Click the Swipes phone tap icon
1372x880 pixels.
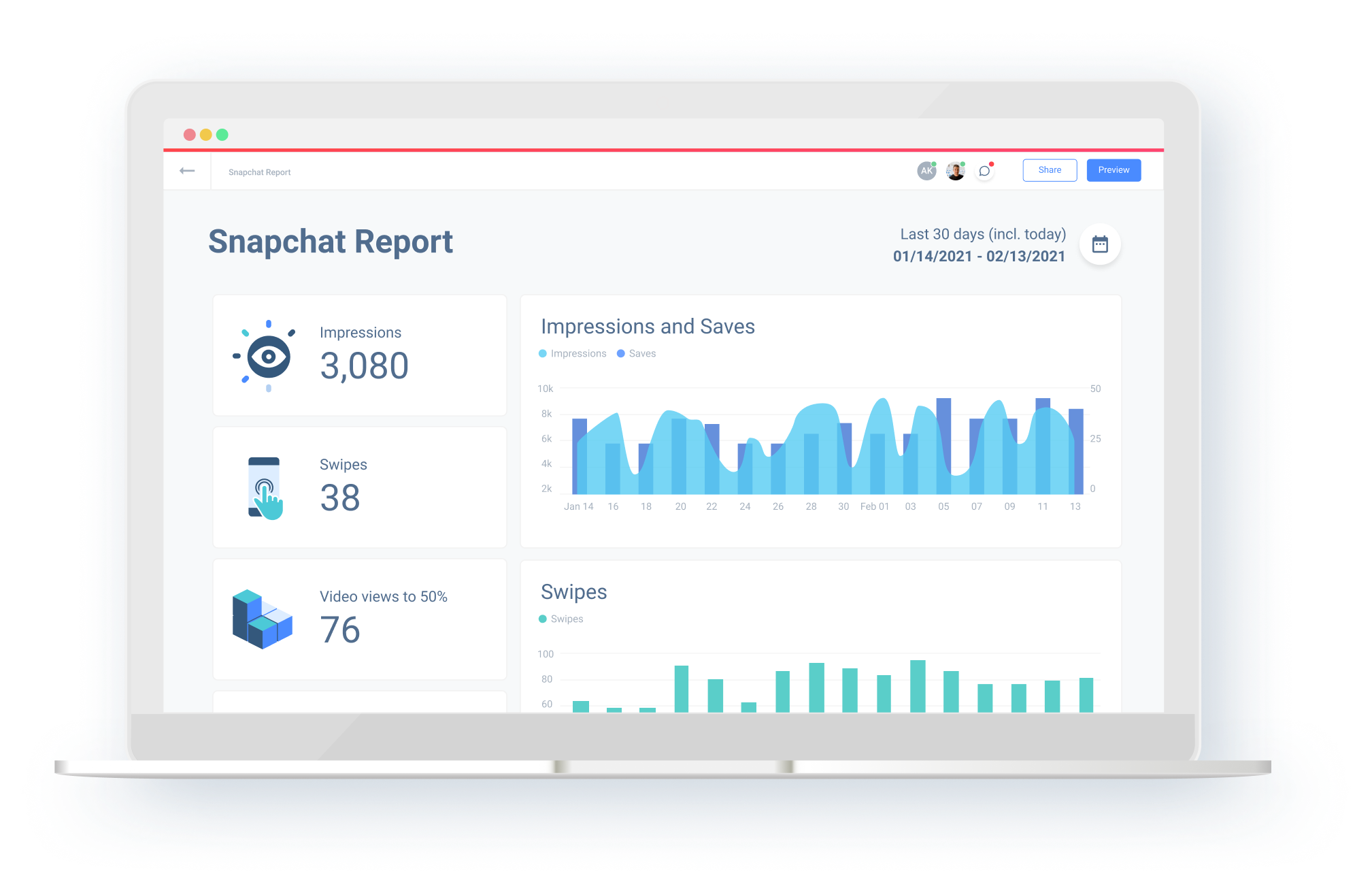click(x=265, y=488)
